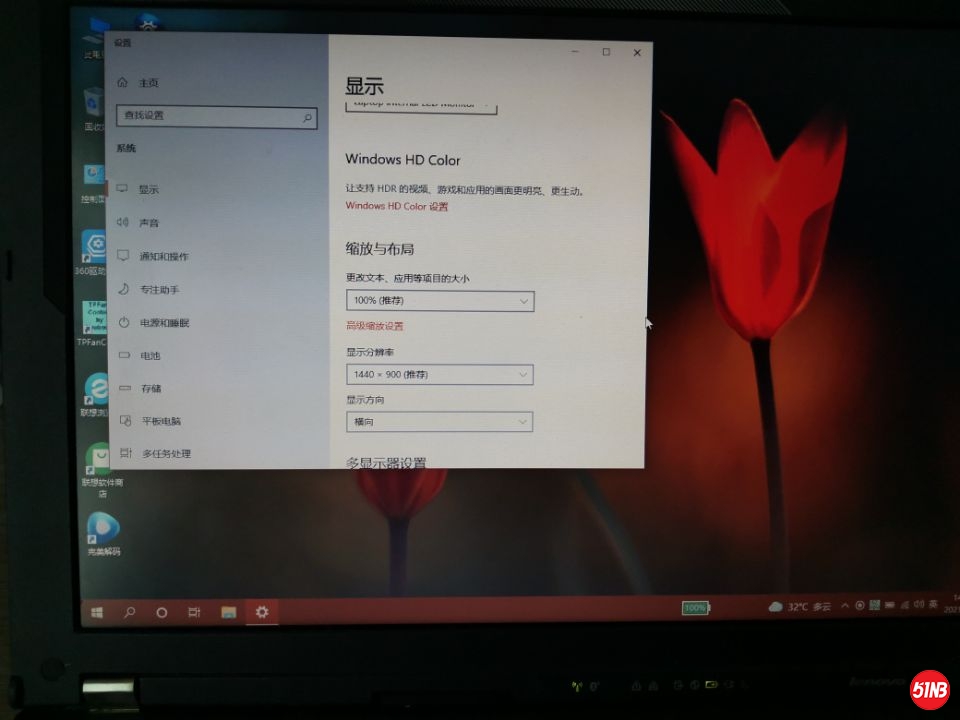Viewport: 960px width, 720px height.
Task: Open taskbar search magnifier icon
Action: coord(129,612)
